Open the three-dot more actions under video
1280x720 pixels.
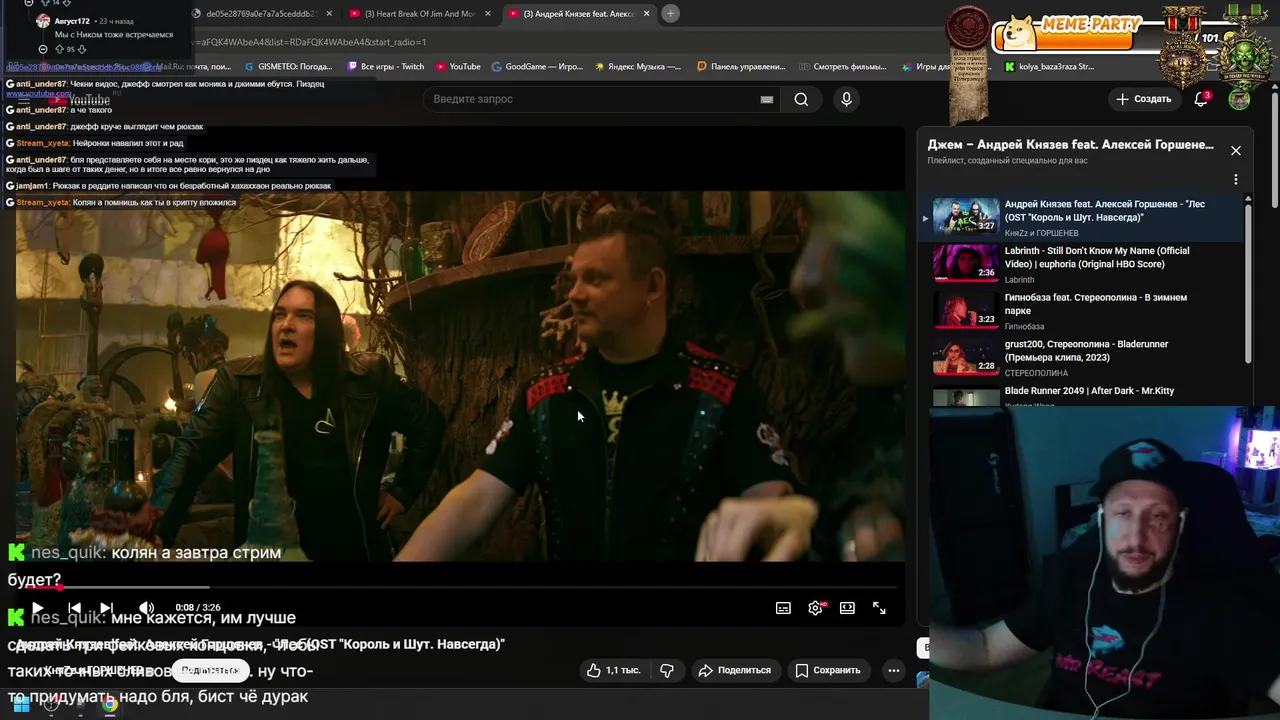pyautogui.click(x=894, y=670)
